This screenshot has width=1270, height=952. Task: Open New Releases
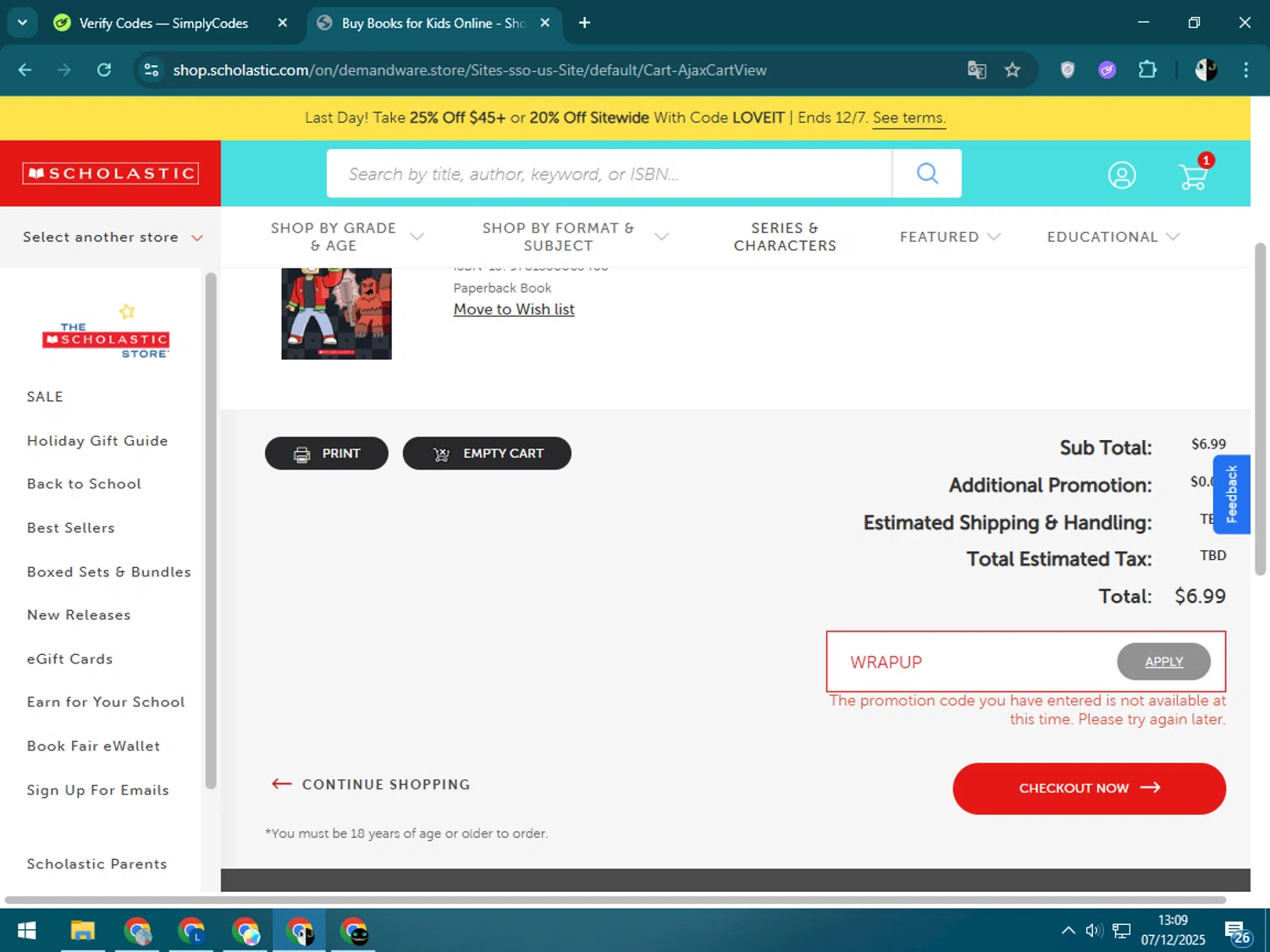(x=79, y=615)
